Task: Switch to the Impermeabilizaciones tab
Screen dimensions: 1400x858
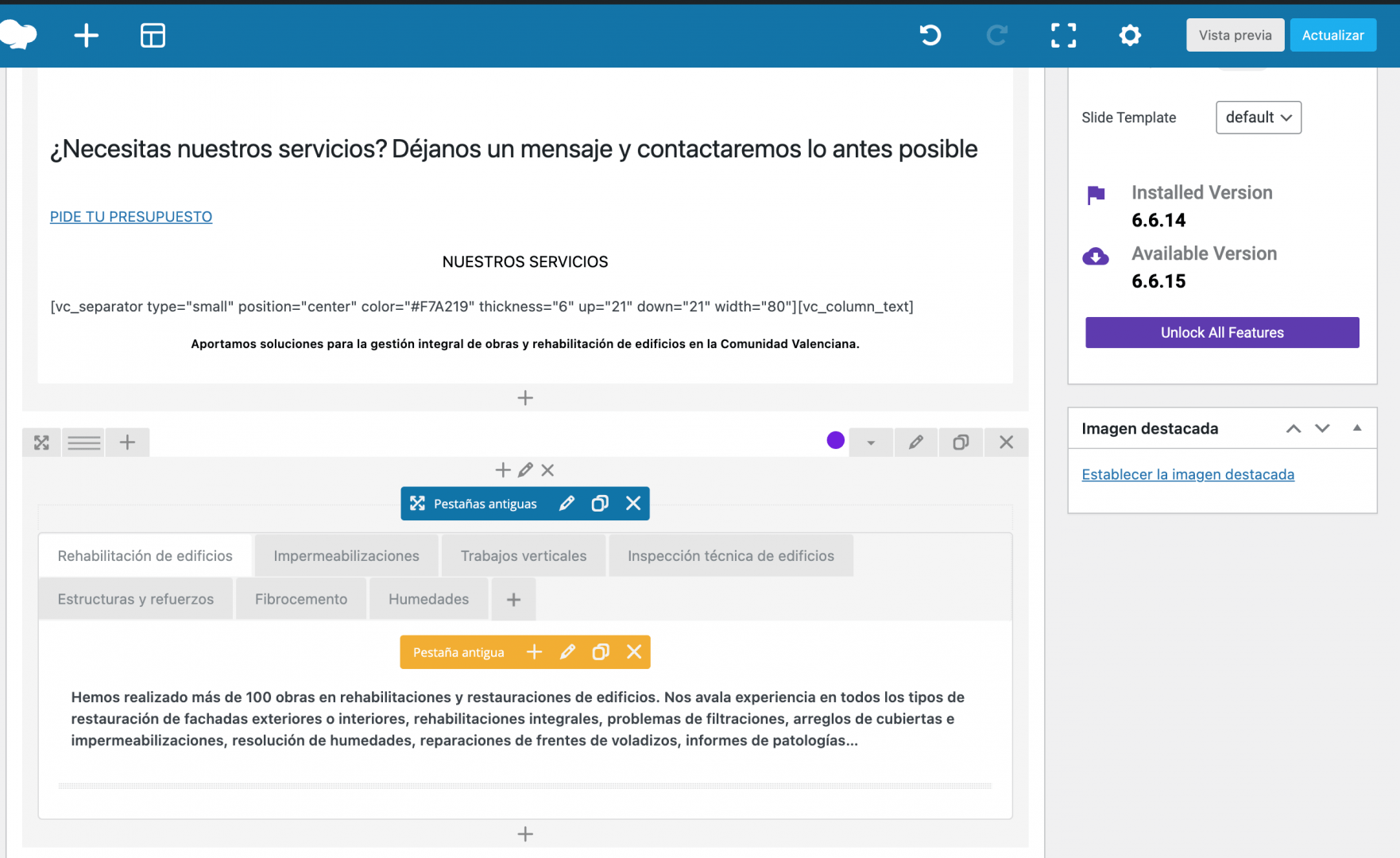Action: tap(346, 556)
